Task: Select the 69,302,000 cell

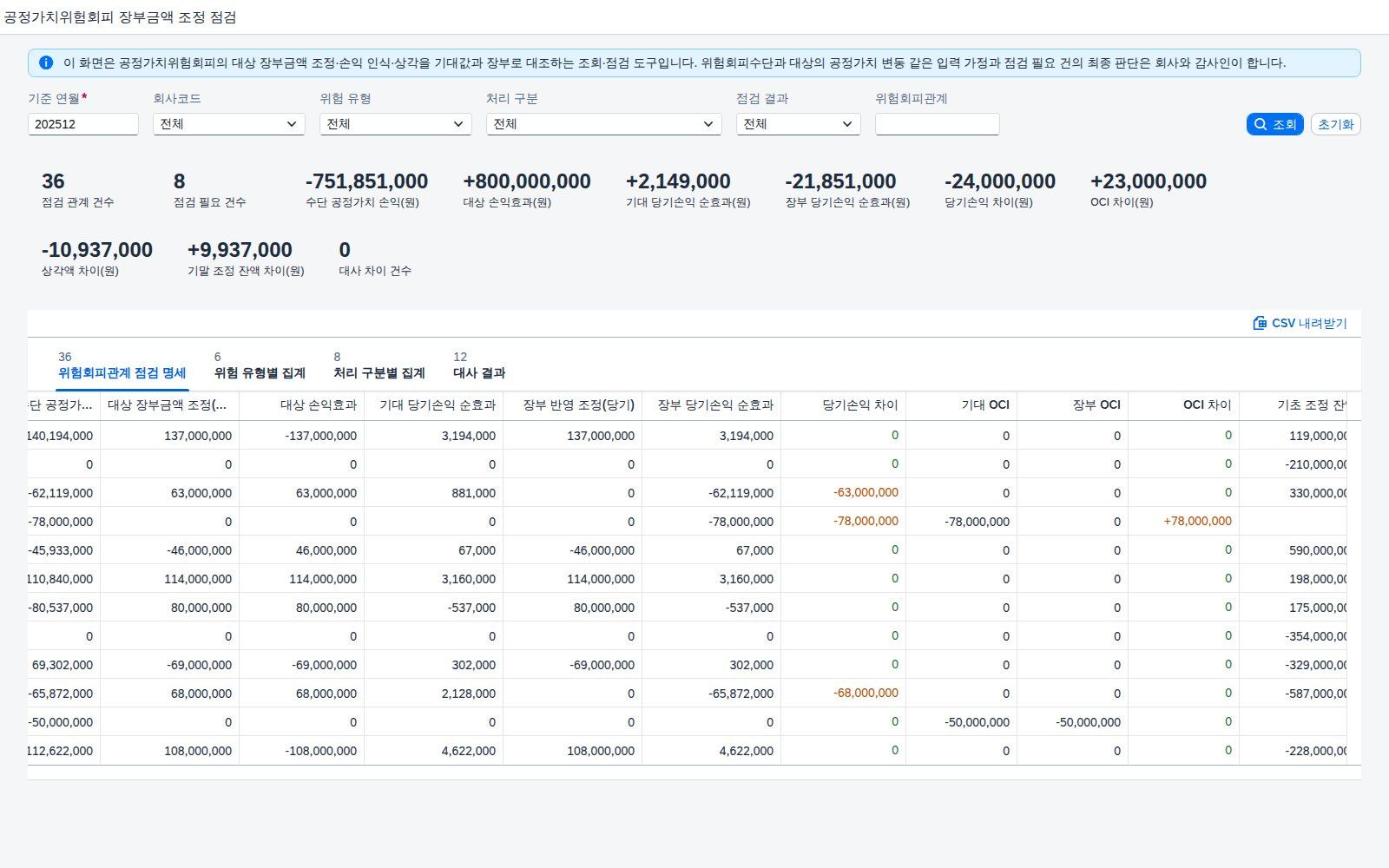Action: pyautogui.click(x=63, y=665)
